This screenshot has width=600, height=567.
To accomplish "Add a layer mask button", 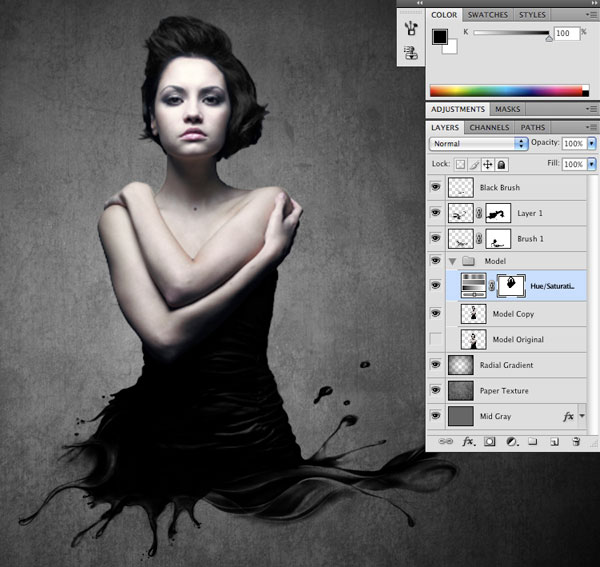I will point(489,442).
